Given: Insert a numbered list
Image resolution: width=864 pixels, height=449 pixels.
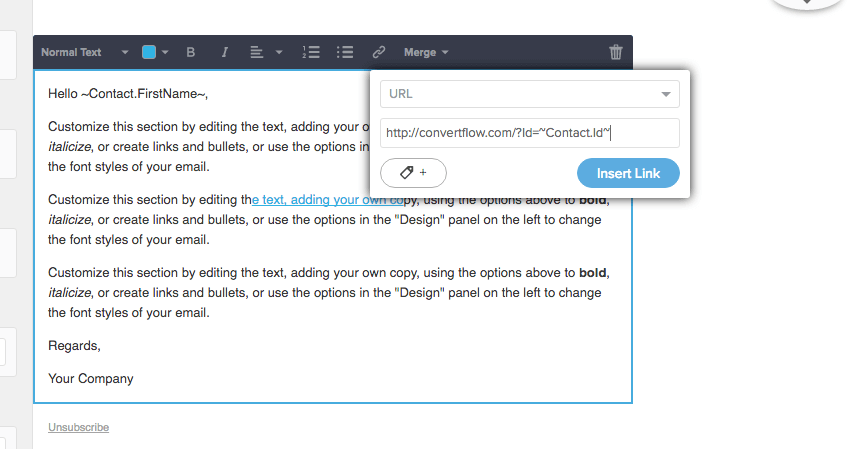Looking at the screenshot, I should (310, 52).
